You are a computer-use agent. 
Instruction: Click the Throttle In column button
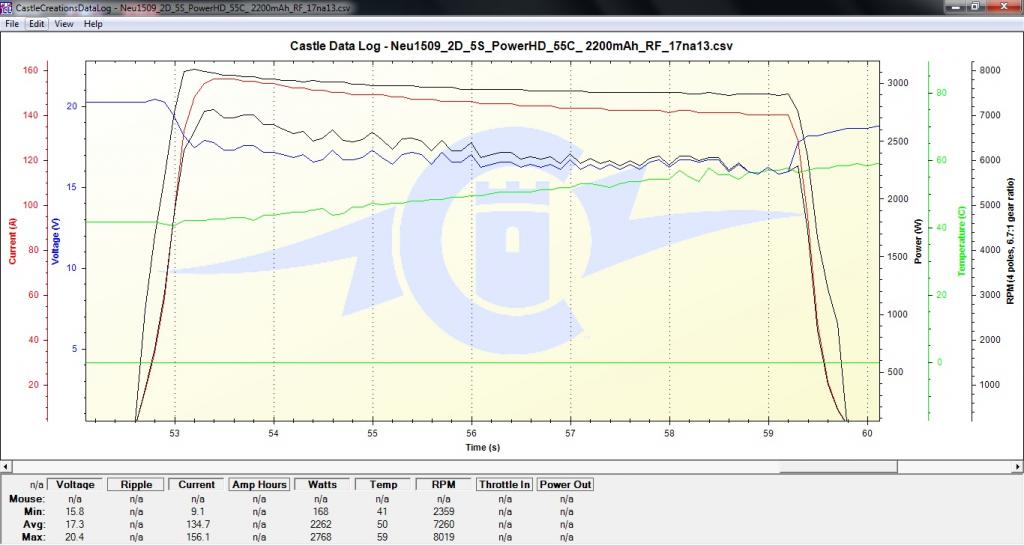coord(505,485)
